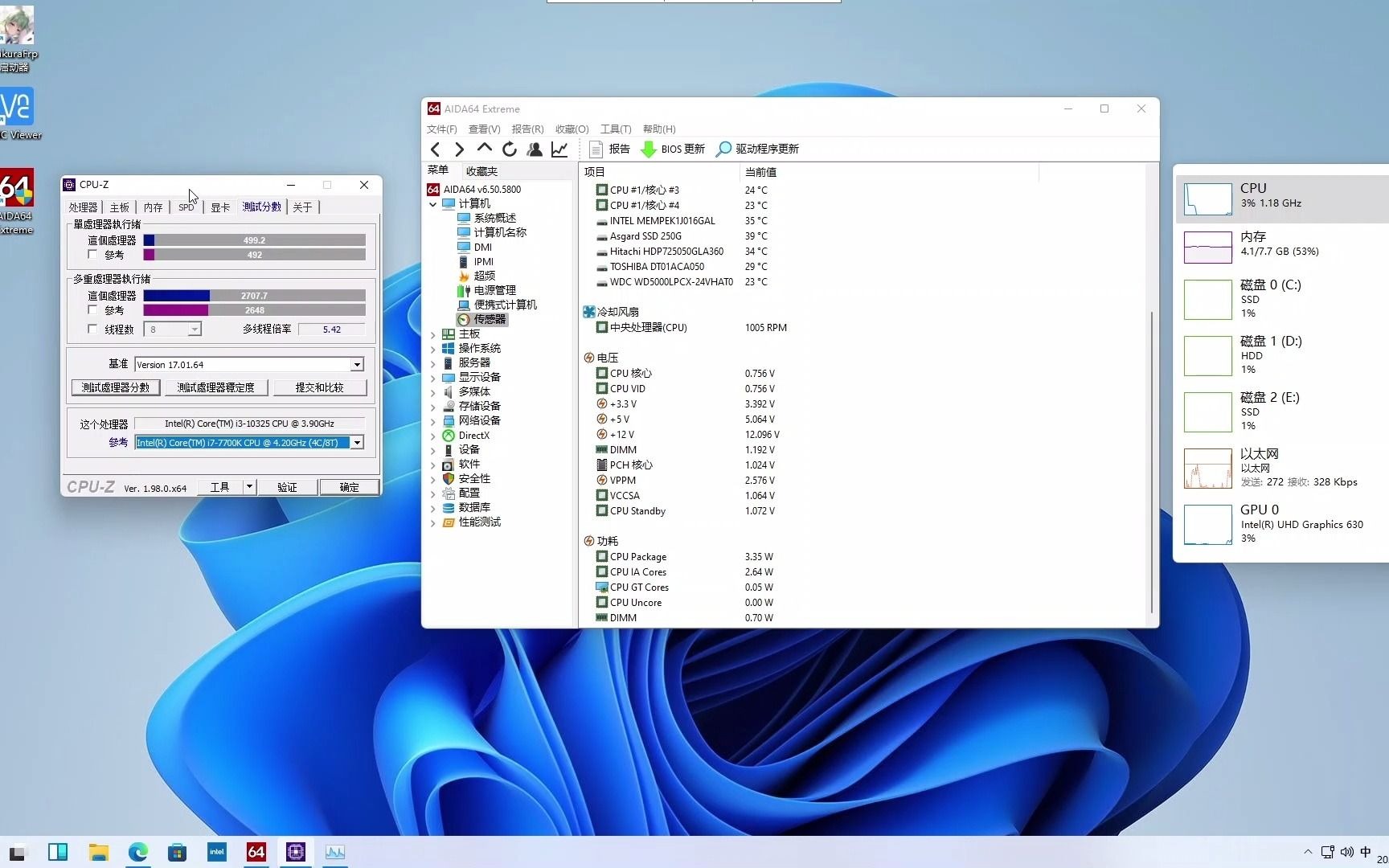Click the BIOS 更新 toolbar button
Image resolution: width=1389 pixels, height=868 pixels.
[673, 149]
